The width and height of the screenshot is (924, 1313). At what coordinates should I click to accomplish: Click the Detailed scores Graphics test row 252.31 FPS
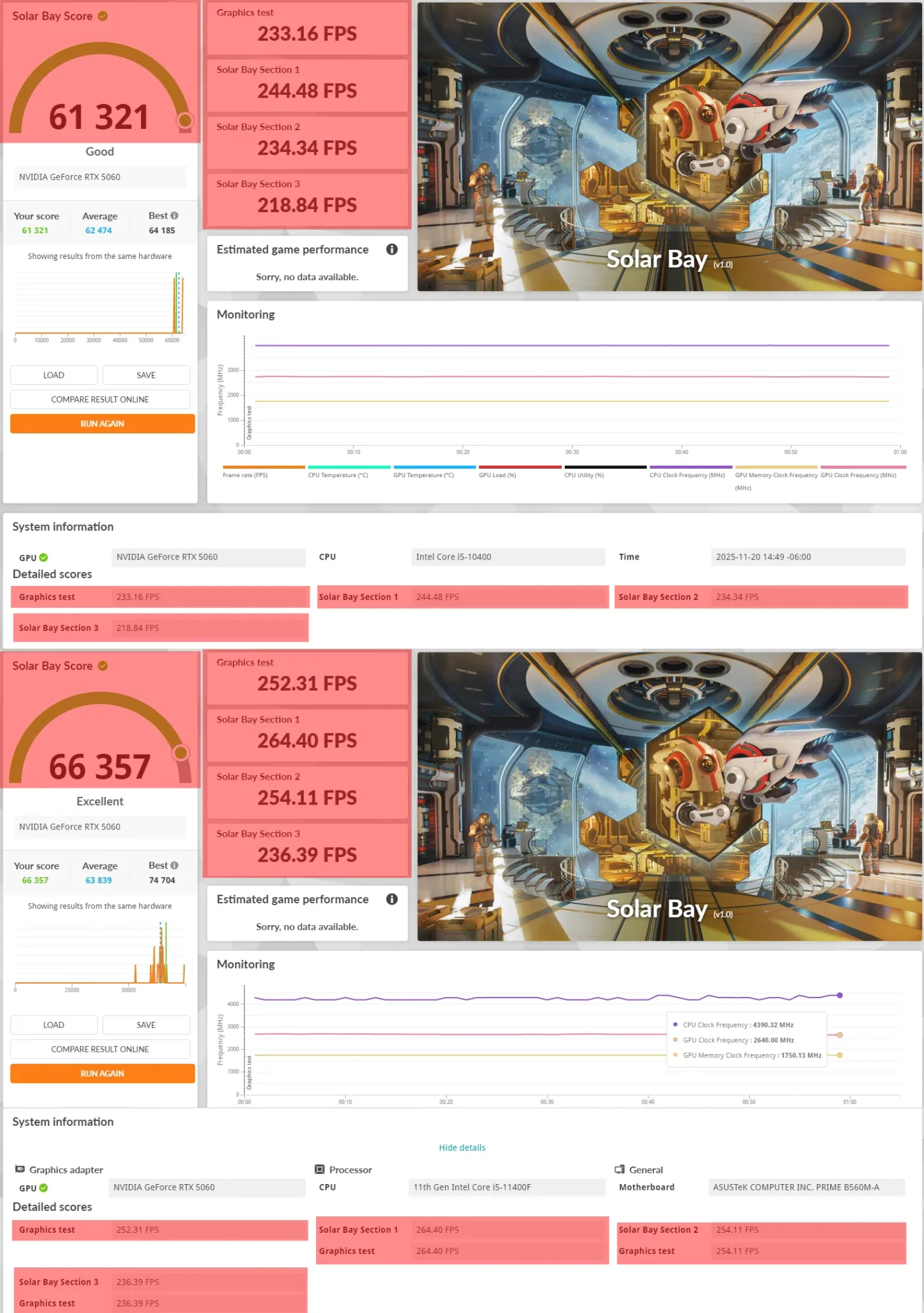(160, 1230)
